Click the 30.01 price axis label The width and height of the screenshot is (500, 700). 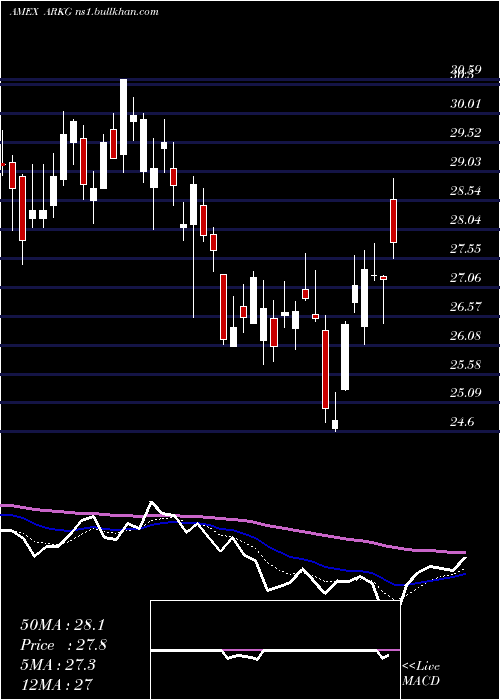click(465, 104)
